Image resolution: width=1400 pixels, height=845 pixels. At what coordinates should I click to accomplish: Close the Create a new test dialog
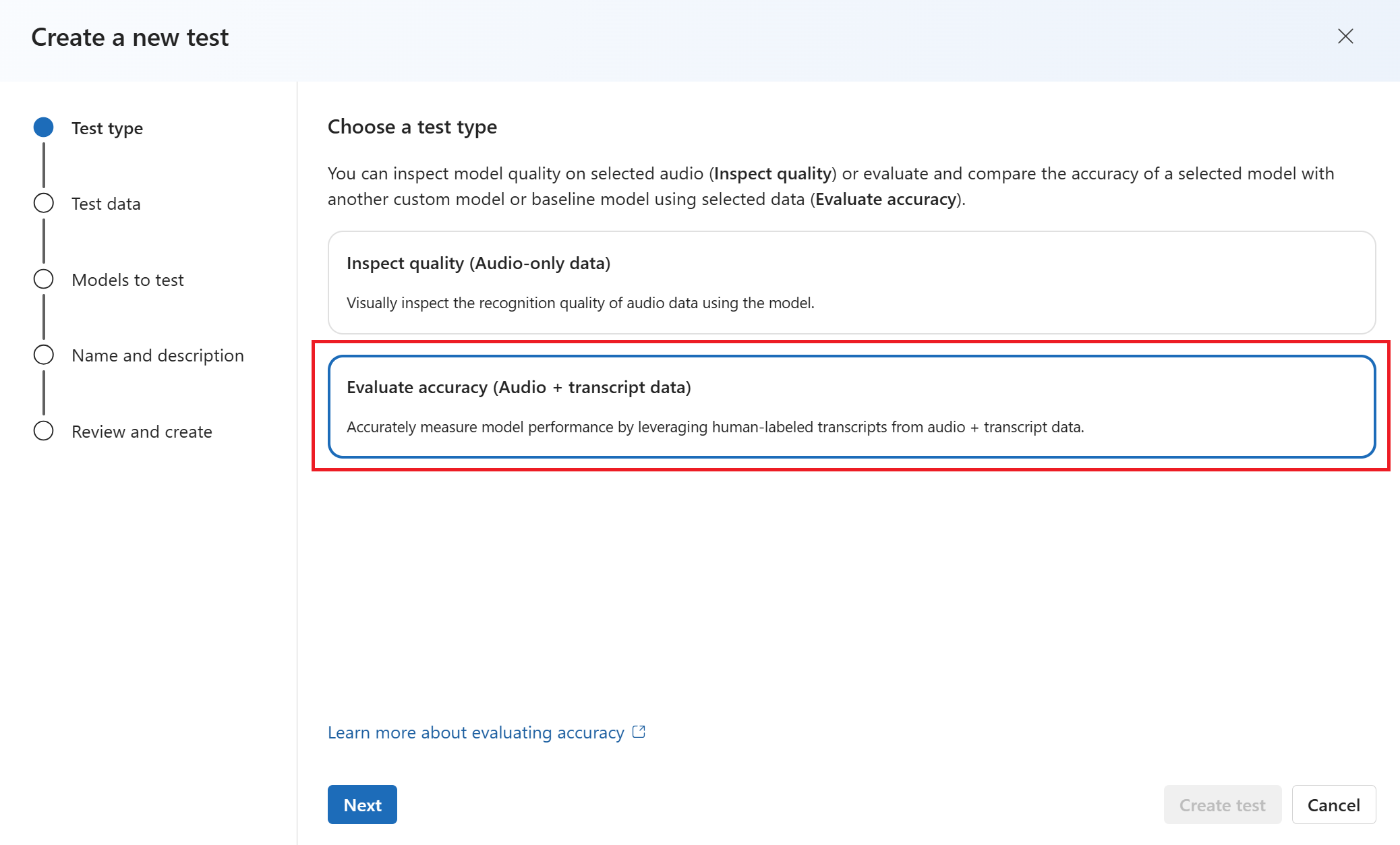pos(1345,36)
